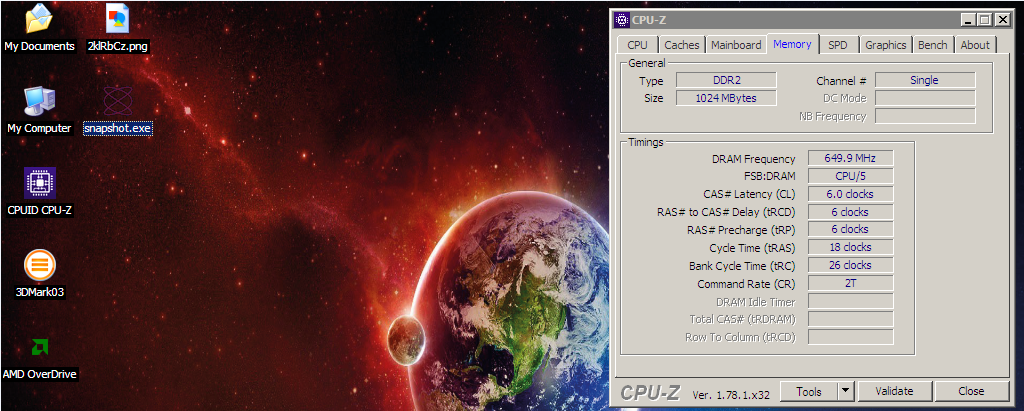Switch to the CPU tab
Screen dimensions: 1024x411
point(637,45)
